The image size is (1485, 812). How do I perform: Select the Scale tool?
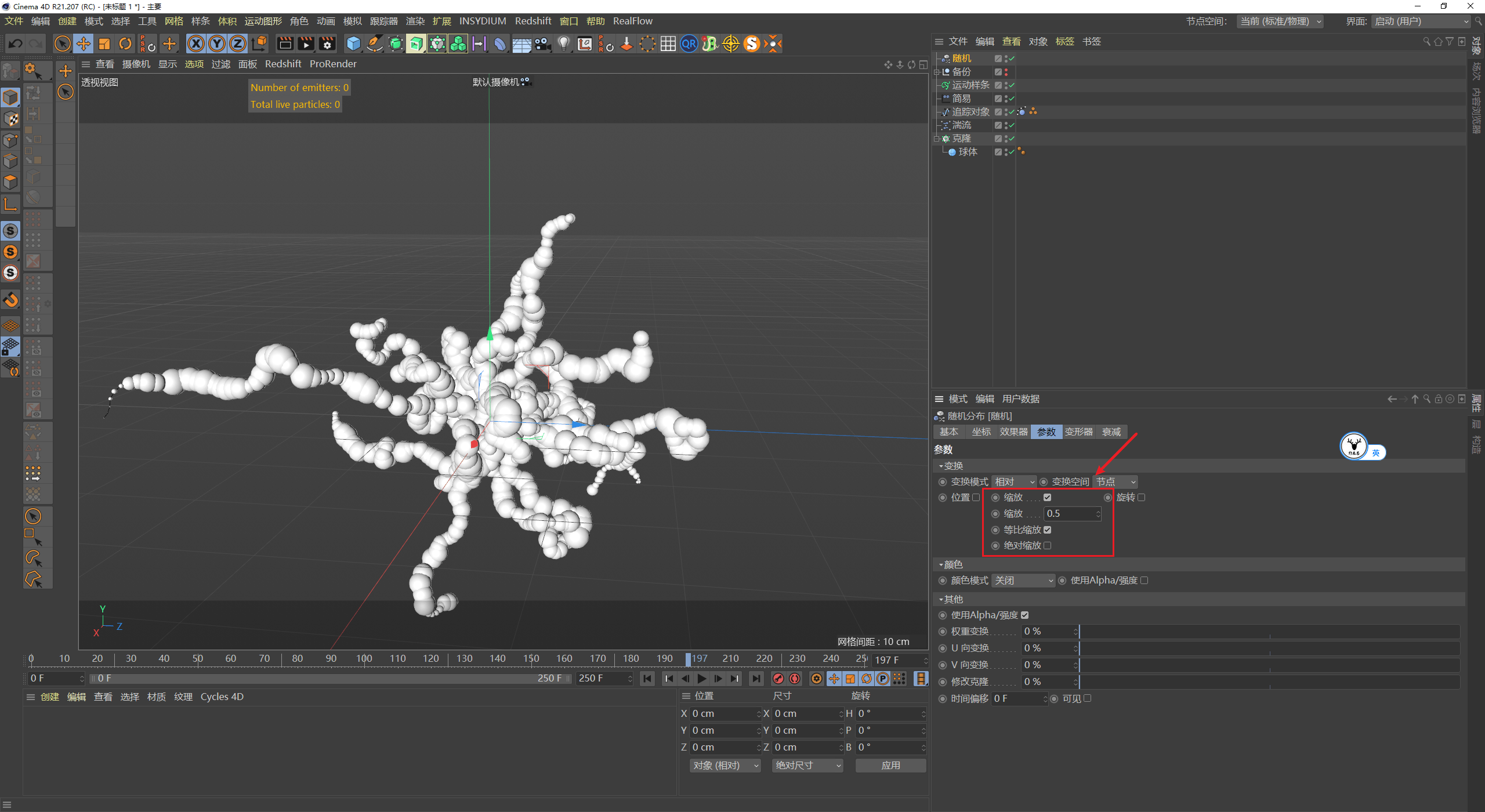104,43
